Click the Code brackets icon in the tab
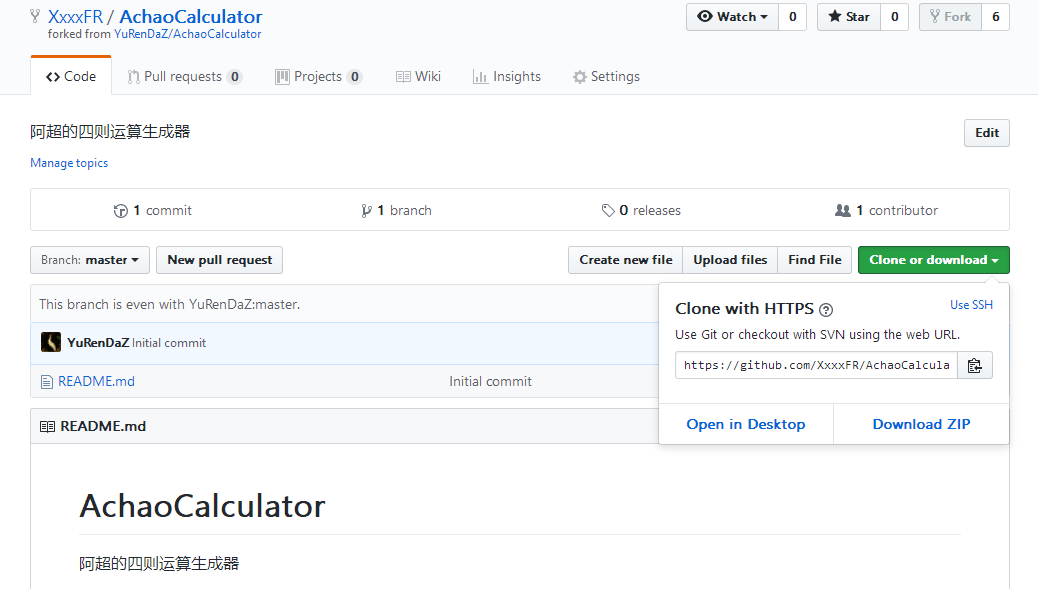1038x589 pixels. point(53,77)
